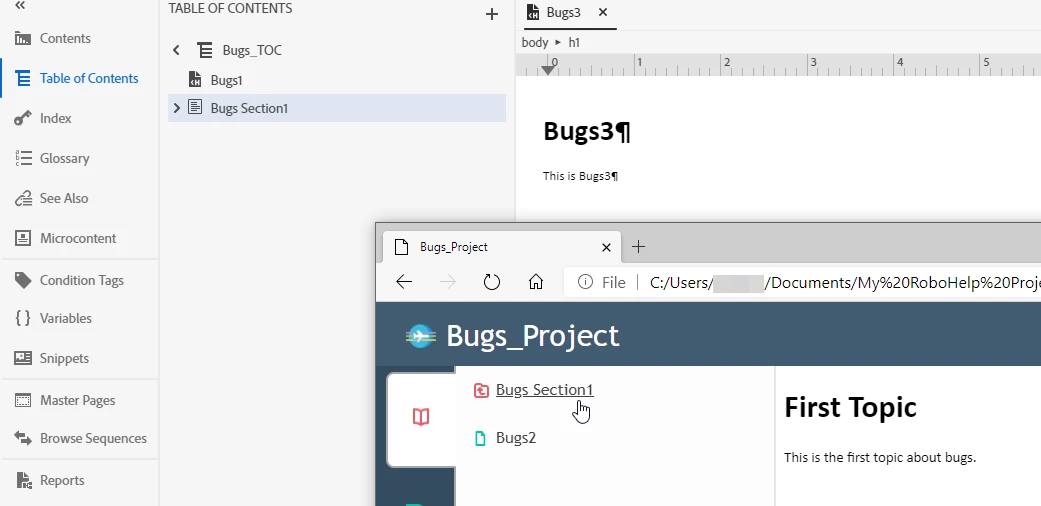The image size is (1041, 506).
Task: Click the Microcontent icon
Action: pyautogui.click(x=23, y=238)
